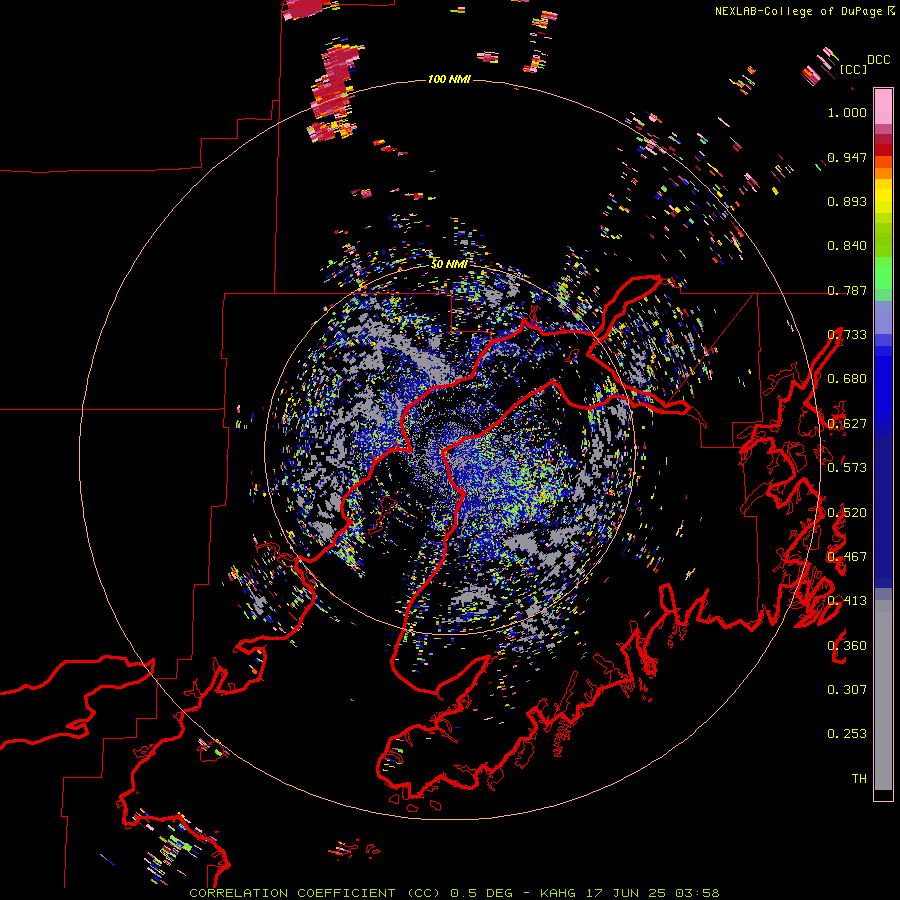Viewport: 900px width, 900px height.
Task: Click the TH threshold label on legend
Action: pos(859,779)
